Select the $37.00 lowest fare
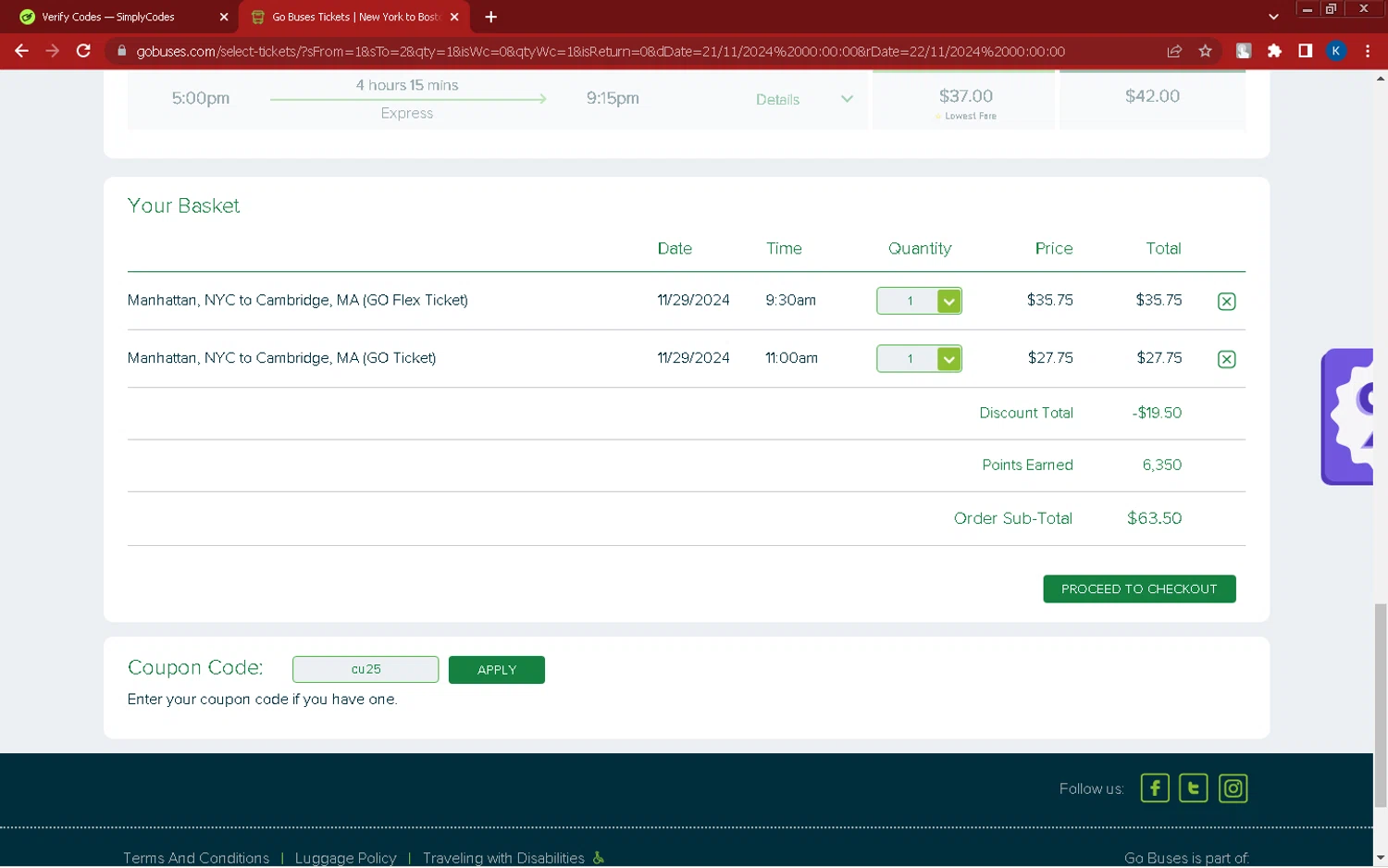1388x868 pixels. click(x=963, y=100)
